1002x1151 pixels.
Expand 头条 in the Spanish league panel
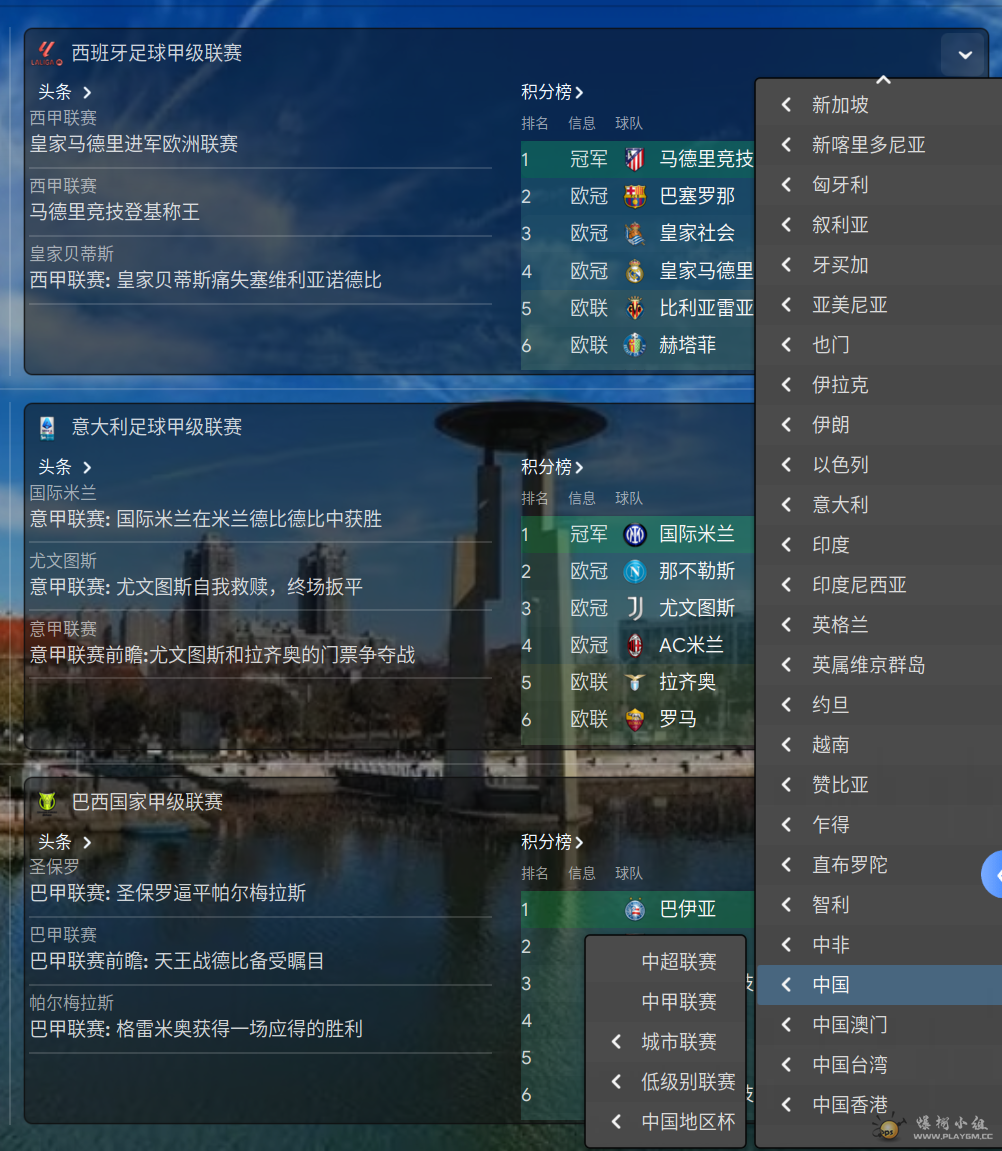pyautogui.click(x=65, y=92)
